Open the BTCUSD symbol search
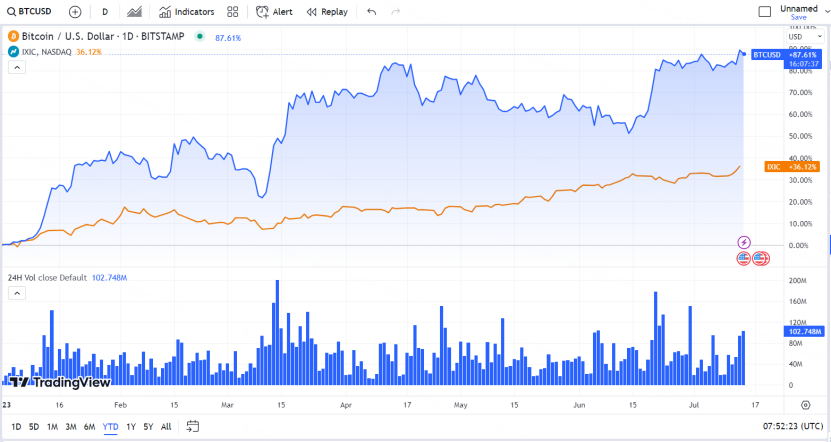The height and width of the screenshot is (442, 831). pos(29,12)
